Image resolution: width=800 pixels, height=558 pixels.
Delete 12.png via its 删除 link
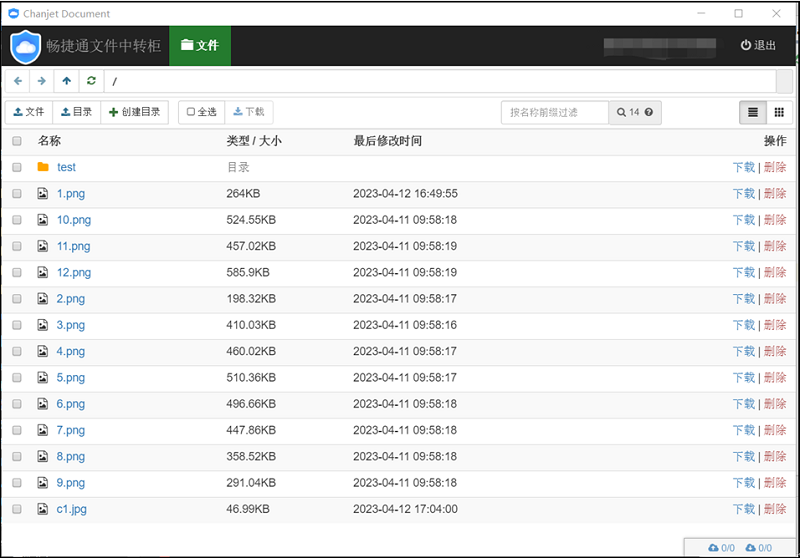click(775, 272)
